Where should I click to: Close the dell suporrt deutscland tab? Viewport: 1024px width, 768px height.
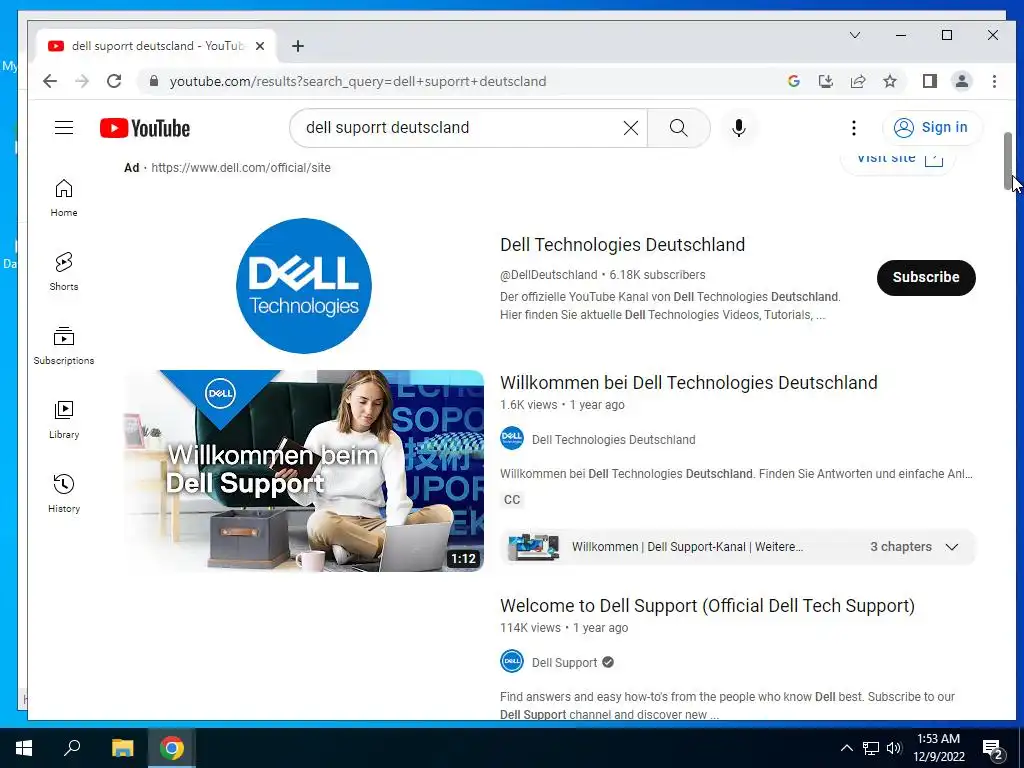[260, 46]
